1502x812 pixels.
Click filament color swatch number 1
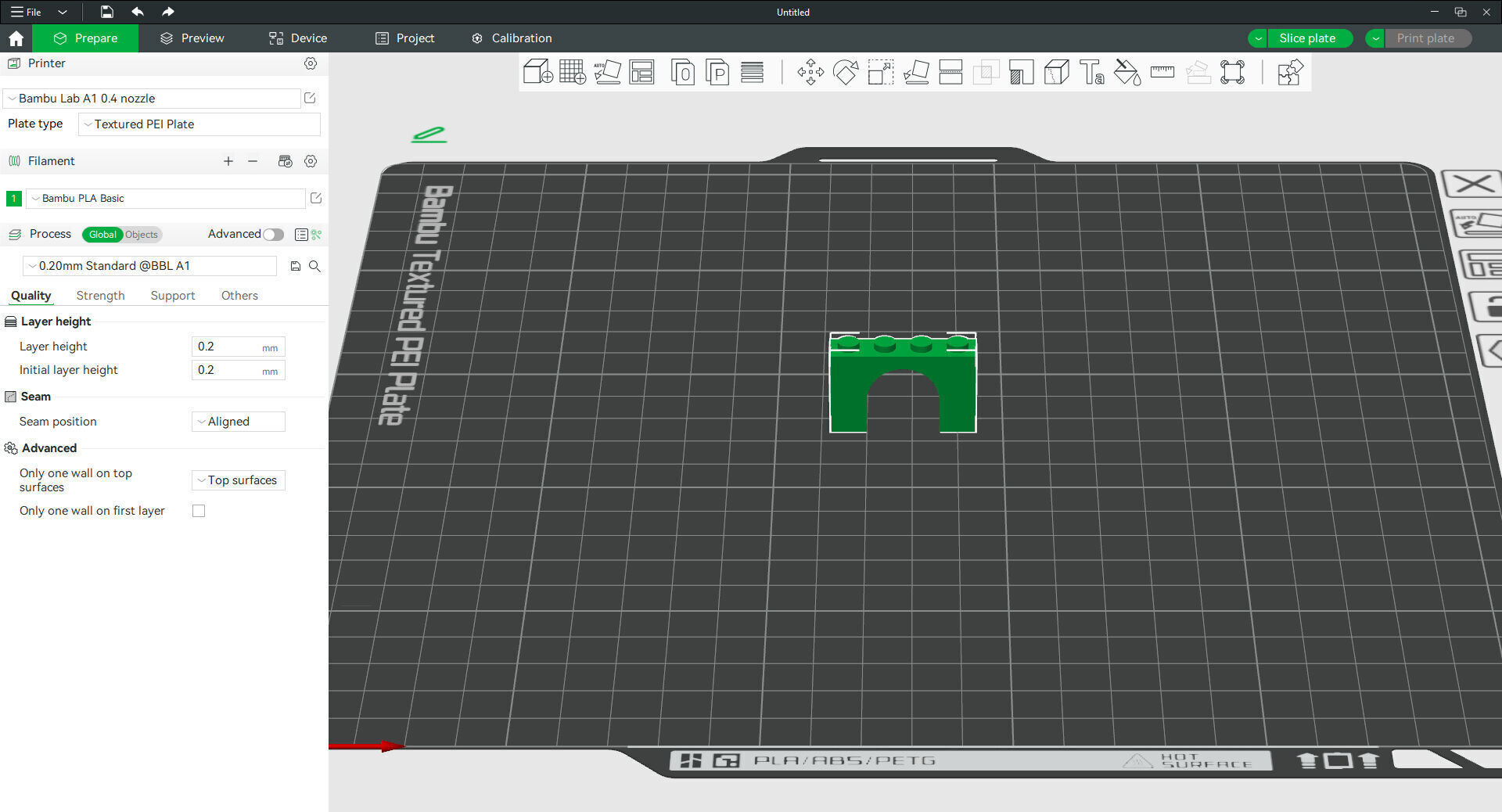coord(13,199)
